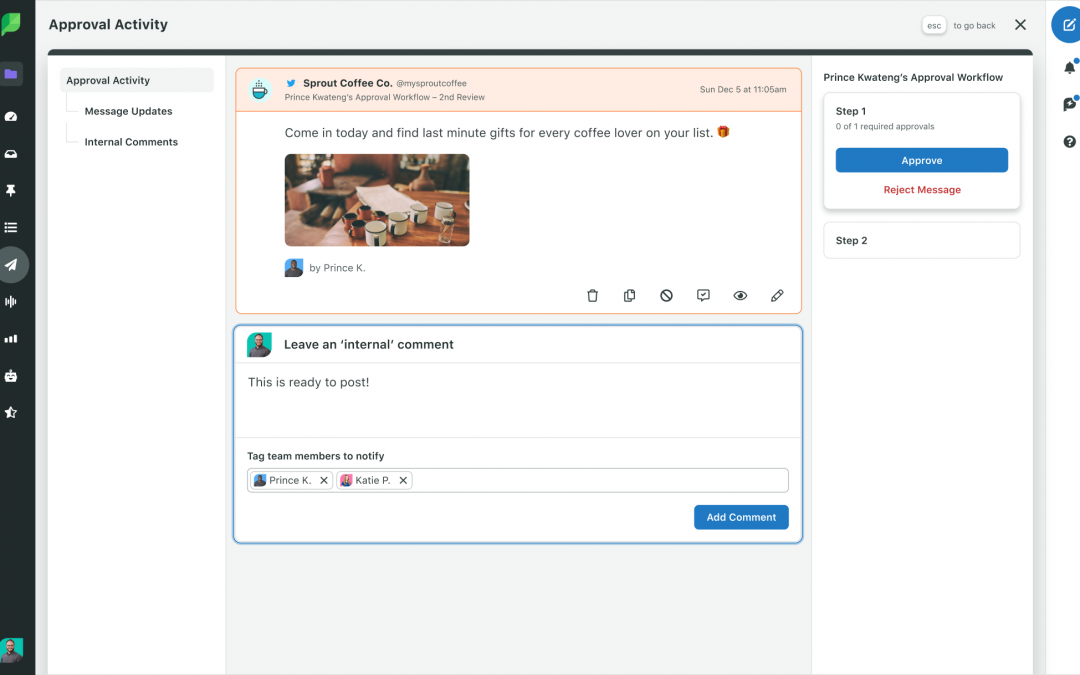The image size is (1080, 675).
Task: Click the 'to go back' label
Action: pyautogui.click(x=974, y=25)
